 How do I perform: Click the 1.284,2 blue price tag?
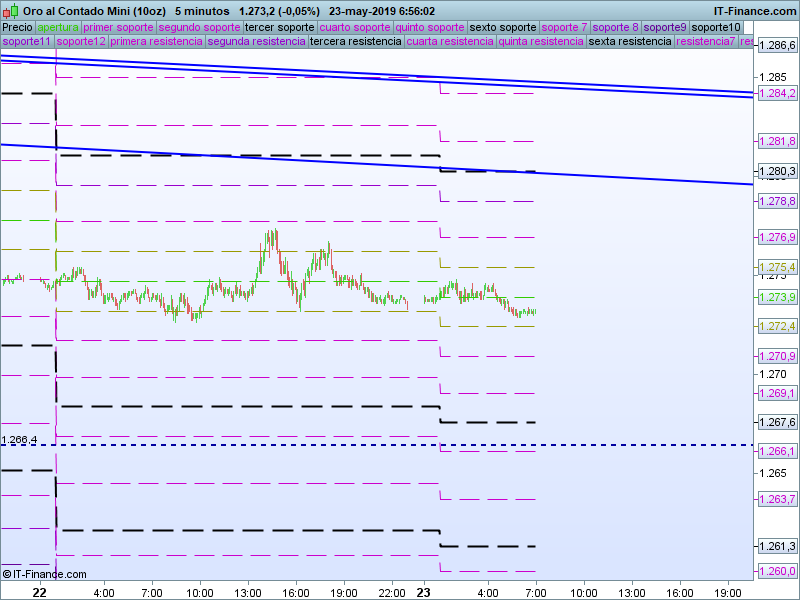tap(778, 93)
